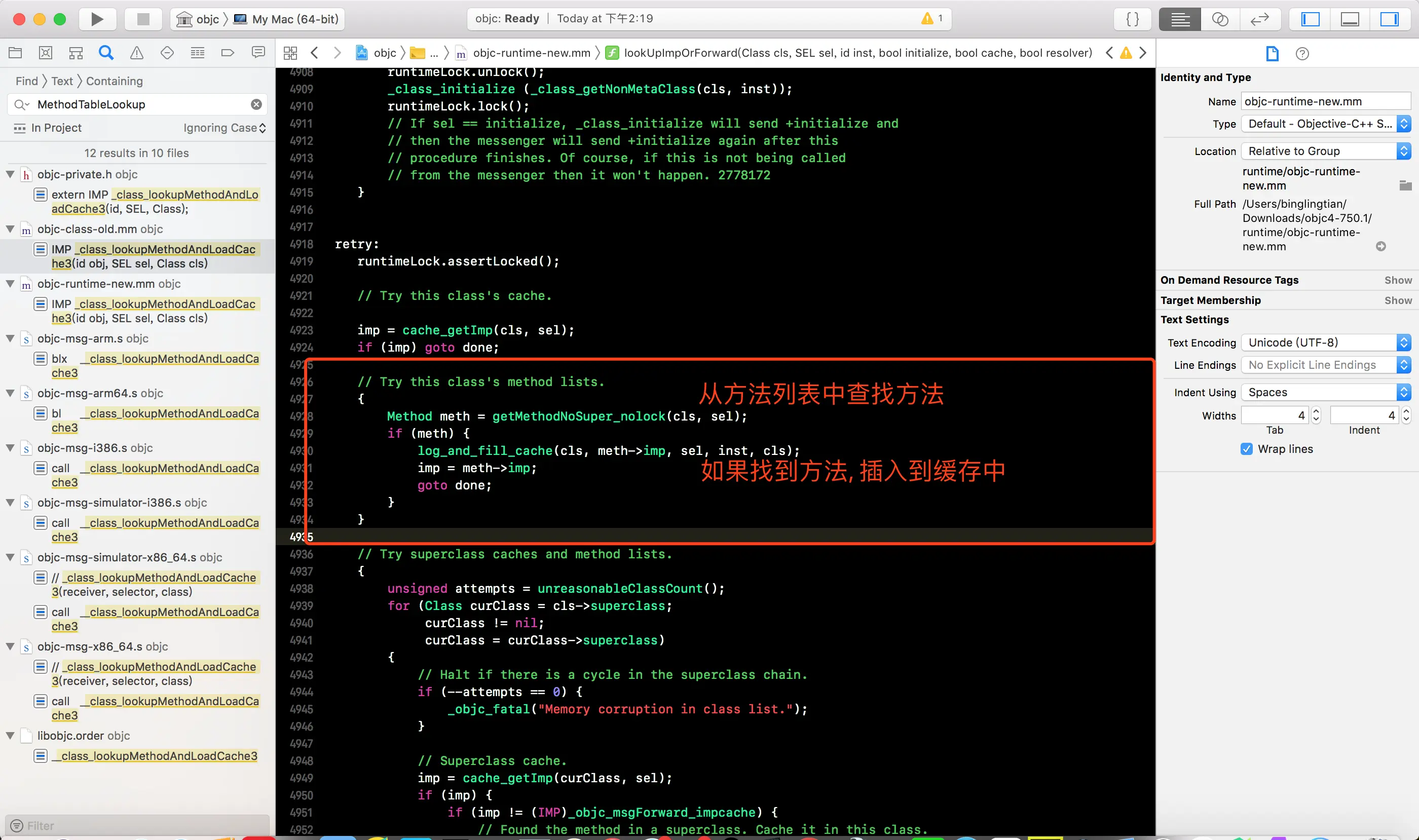Image resolution: width=1419 pixels, height=840 pixels.
Task: Switch to the Assistant editor
Action: 1220,19
